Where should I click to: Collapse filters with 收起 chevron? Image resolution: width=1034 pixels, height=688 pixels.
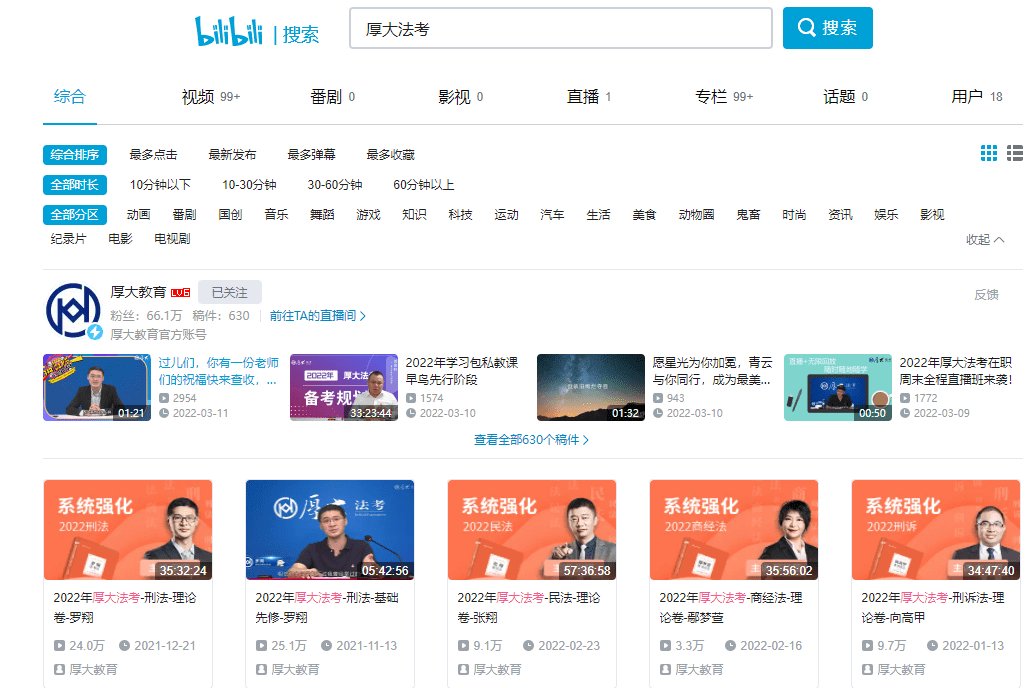(985, 239)
